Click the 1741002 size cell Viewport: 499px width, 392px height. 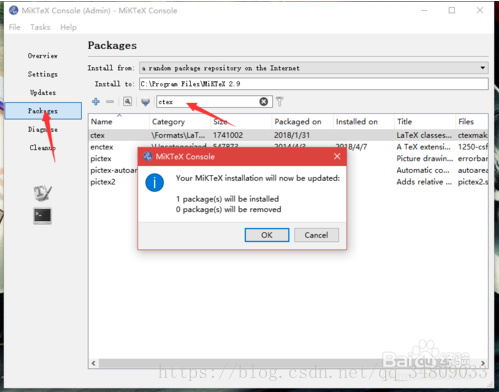[x=228, y=135]
